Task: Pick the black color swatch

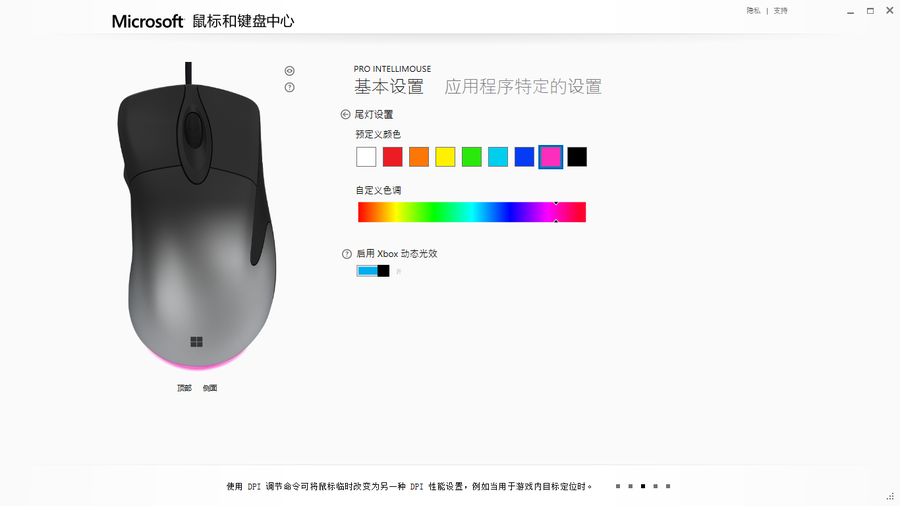Action: [x=577, y=157]
